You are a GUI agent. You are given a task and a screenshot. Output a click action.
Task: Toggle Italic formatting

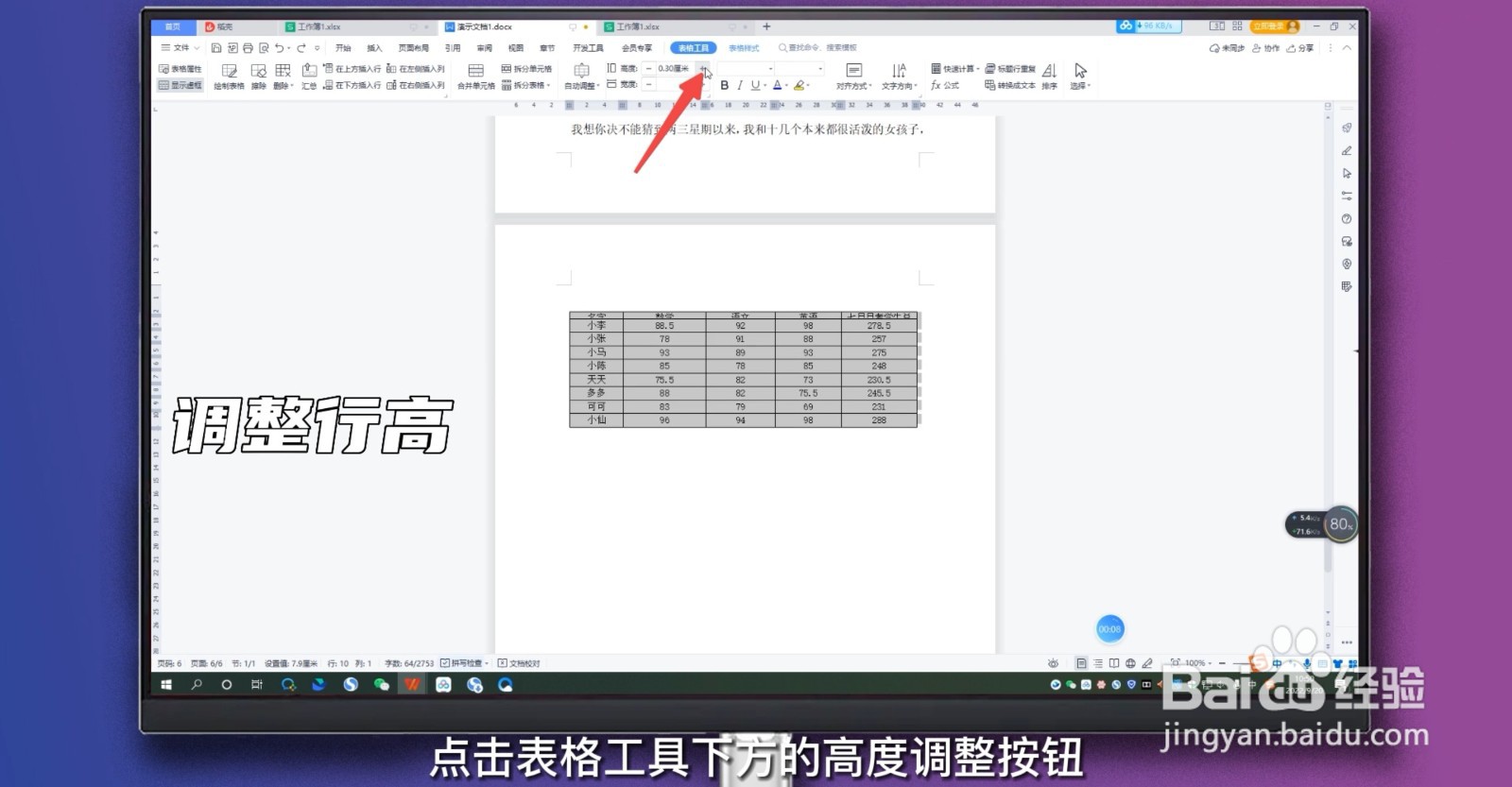pyautogui.click(x=740, y=85)
